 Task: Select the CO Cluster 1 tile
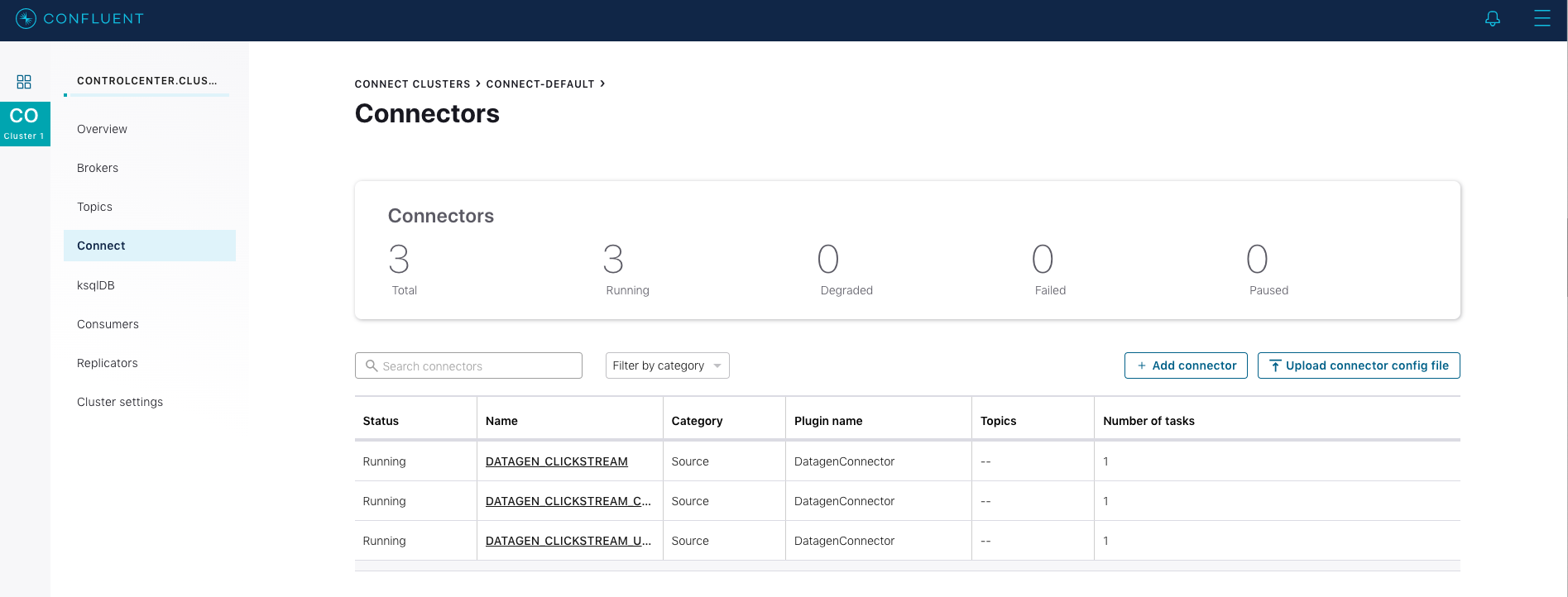(25, 124)
